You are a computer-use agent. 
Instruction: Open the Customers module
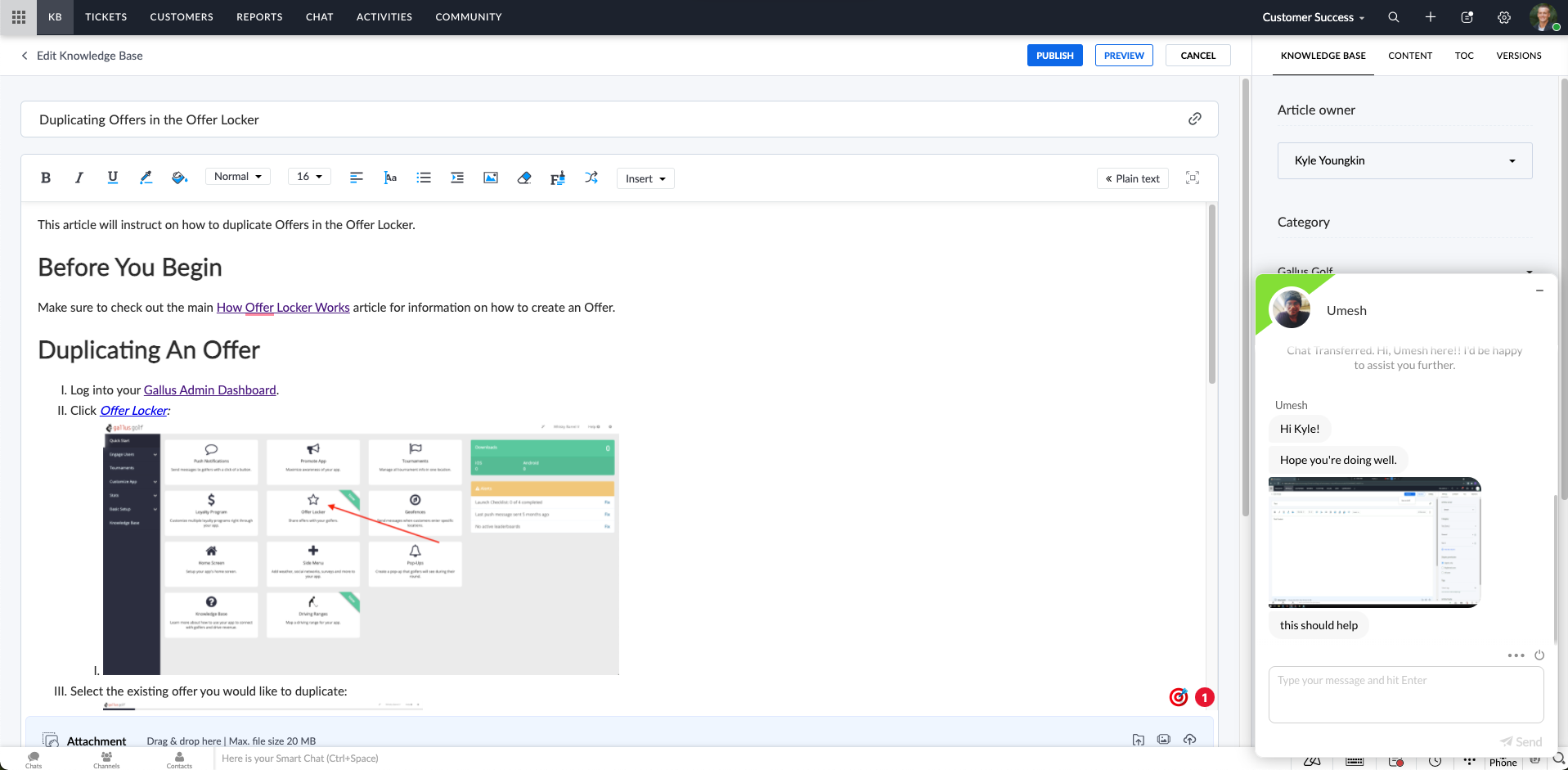182,17
